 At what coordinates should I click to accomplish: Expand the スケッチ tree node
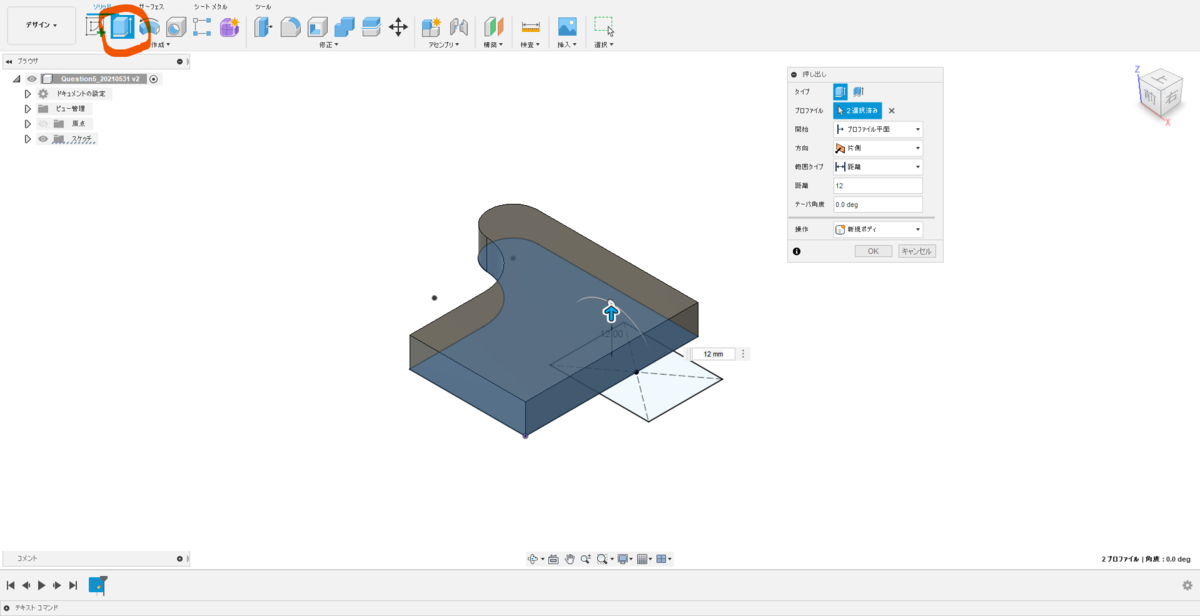[x=28, y=138]
